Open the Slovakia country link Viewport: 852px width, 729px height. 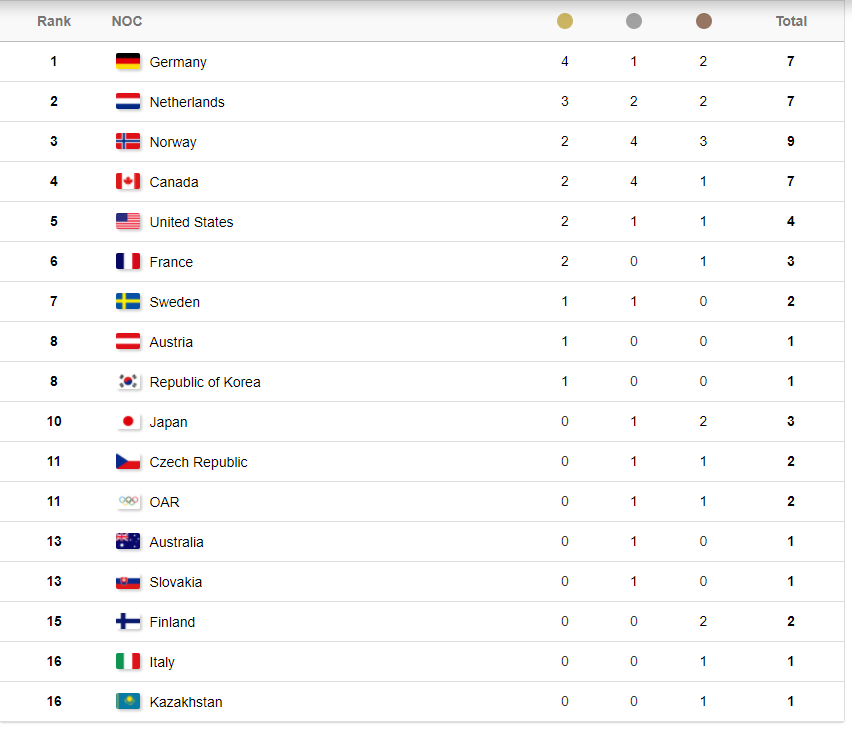click(x=176, y=582)
